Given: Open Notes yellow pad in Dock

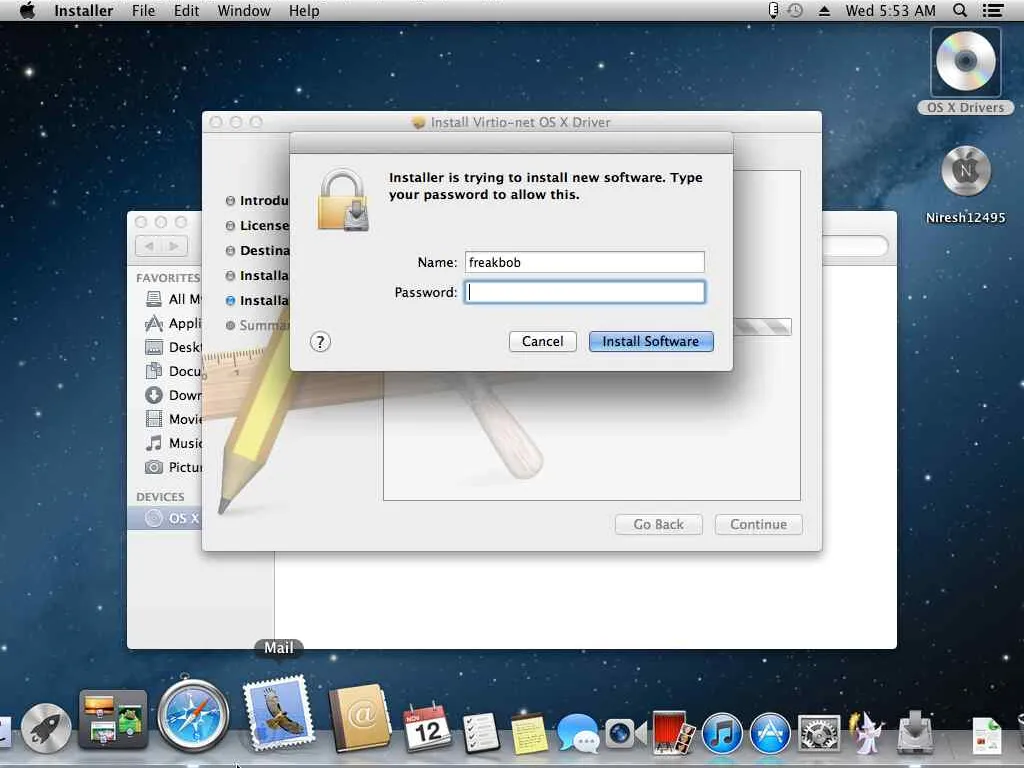Looking at the screenshot, I should (529, 733).
